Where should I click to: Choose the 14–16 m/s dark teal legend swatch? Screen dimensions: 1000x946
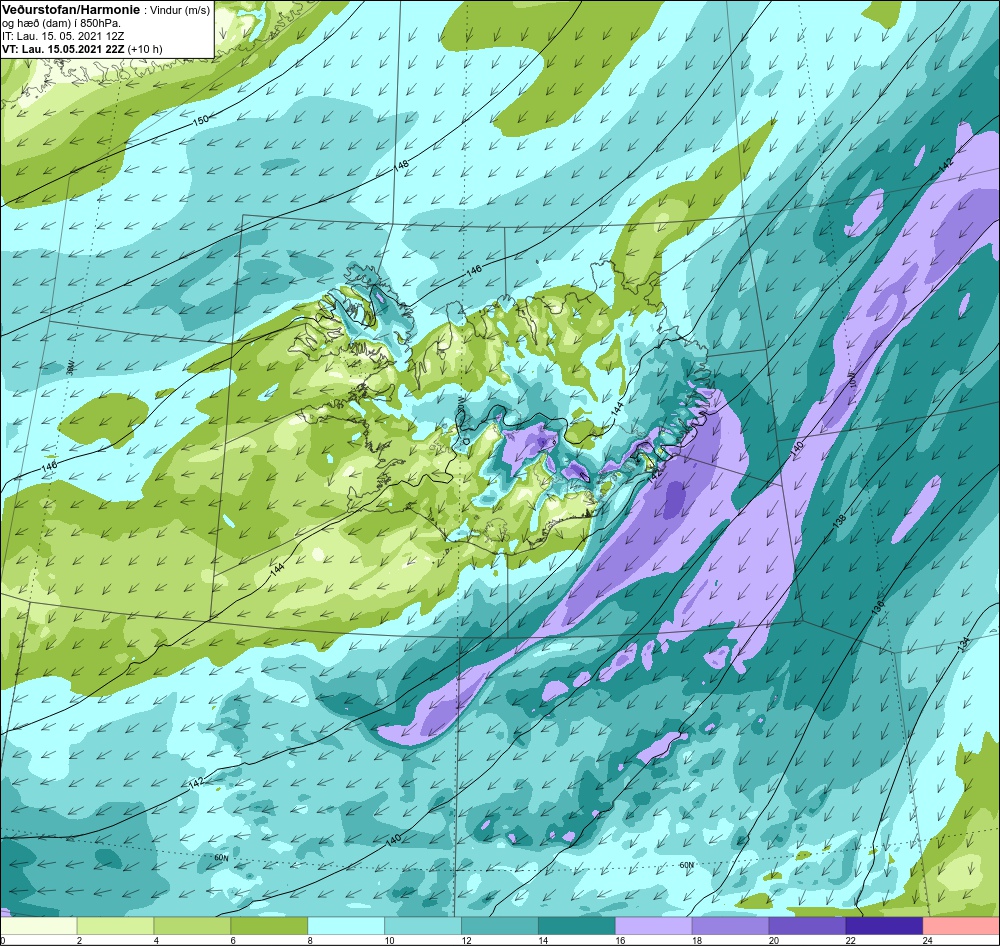click(x=577, y=926)
